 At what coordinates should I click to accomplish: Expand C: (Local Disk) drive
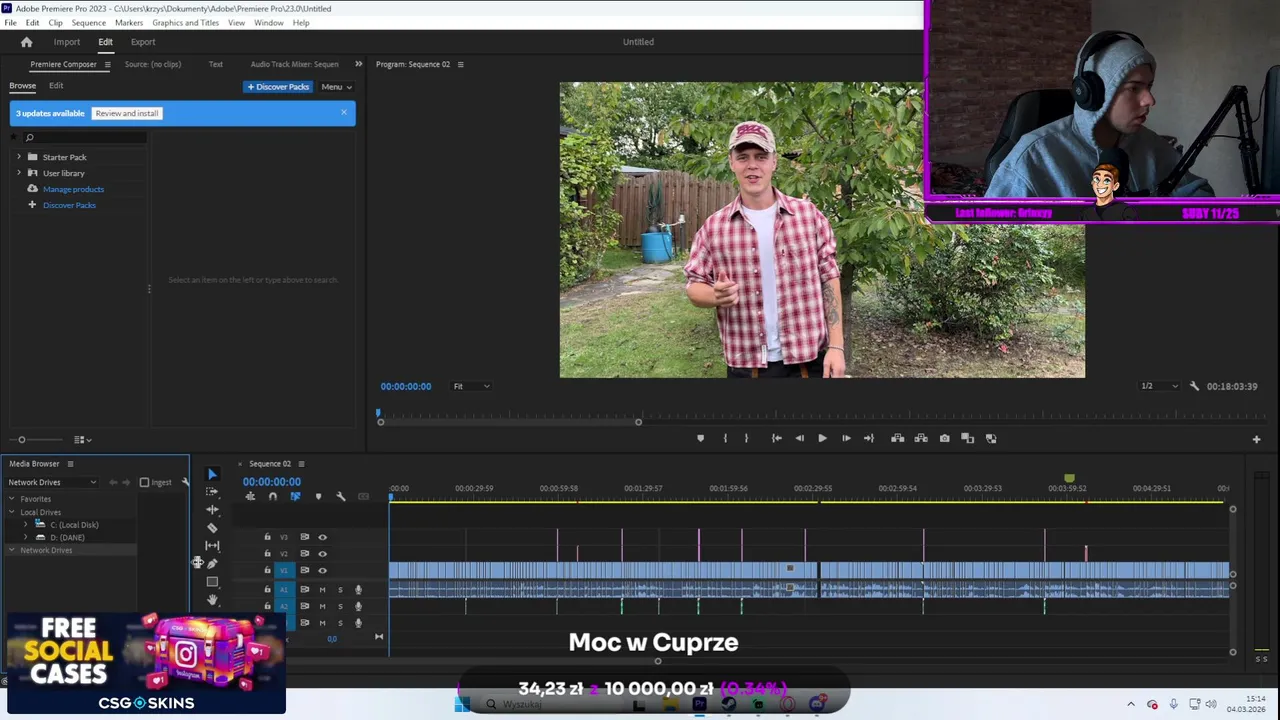point(26,525)
